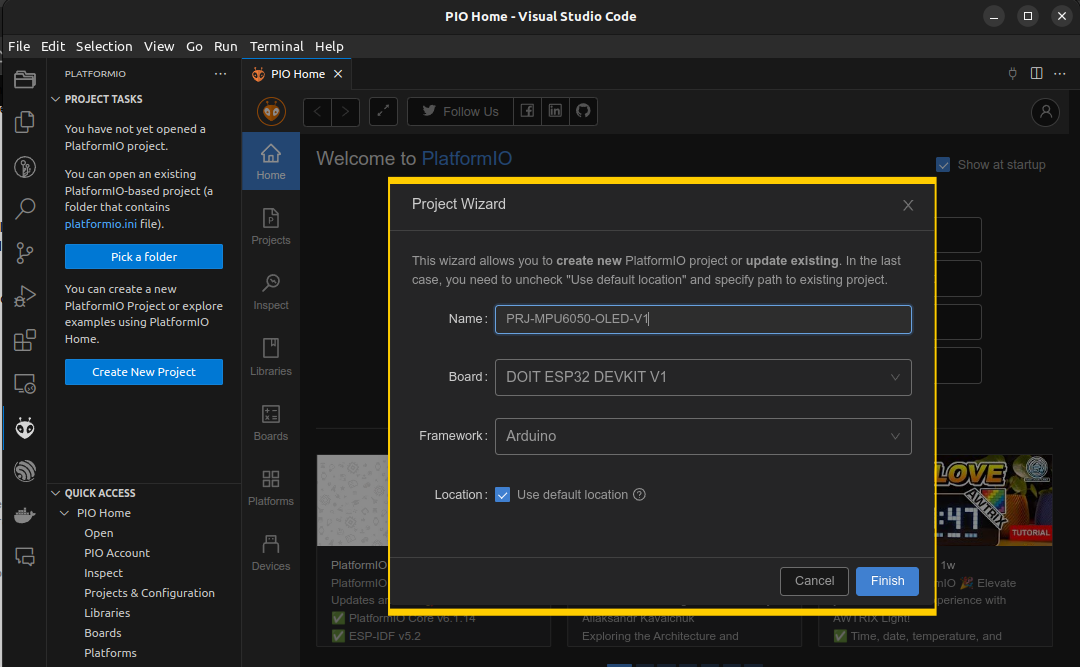Select PIO Account in Quick Access
This screenshot has width=1080, height=667.
pos(117,553)
